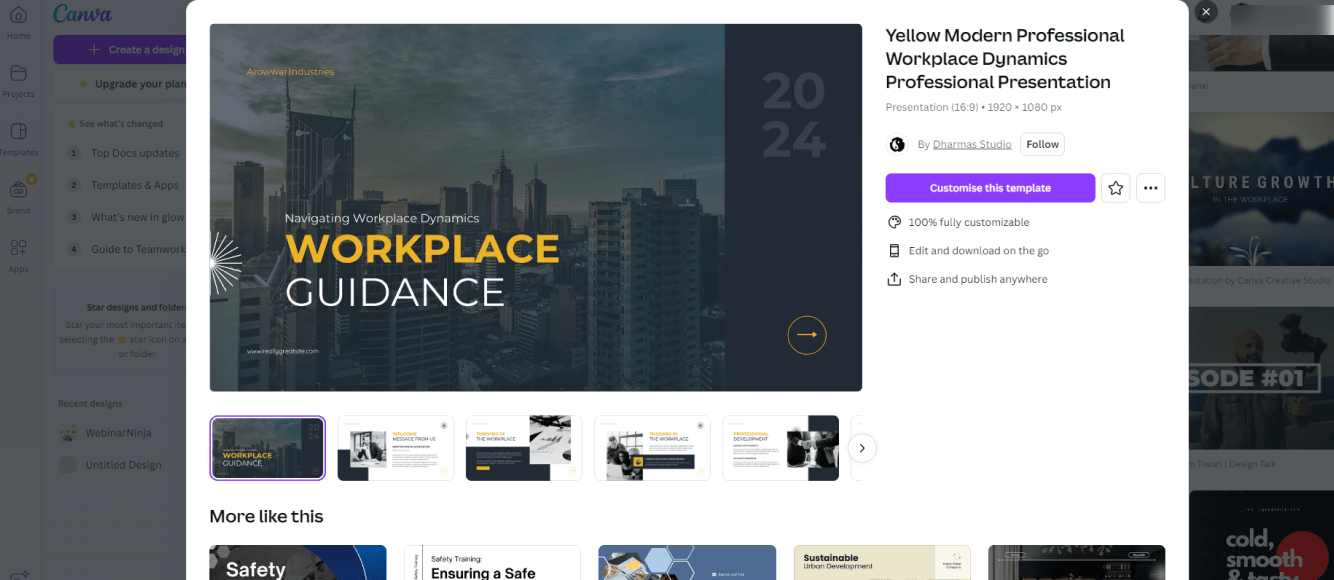Screen dimensions: 1334x580
Task: Select the Professional Development slide thumbnail
Action: point(780,448)
